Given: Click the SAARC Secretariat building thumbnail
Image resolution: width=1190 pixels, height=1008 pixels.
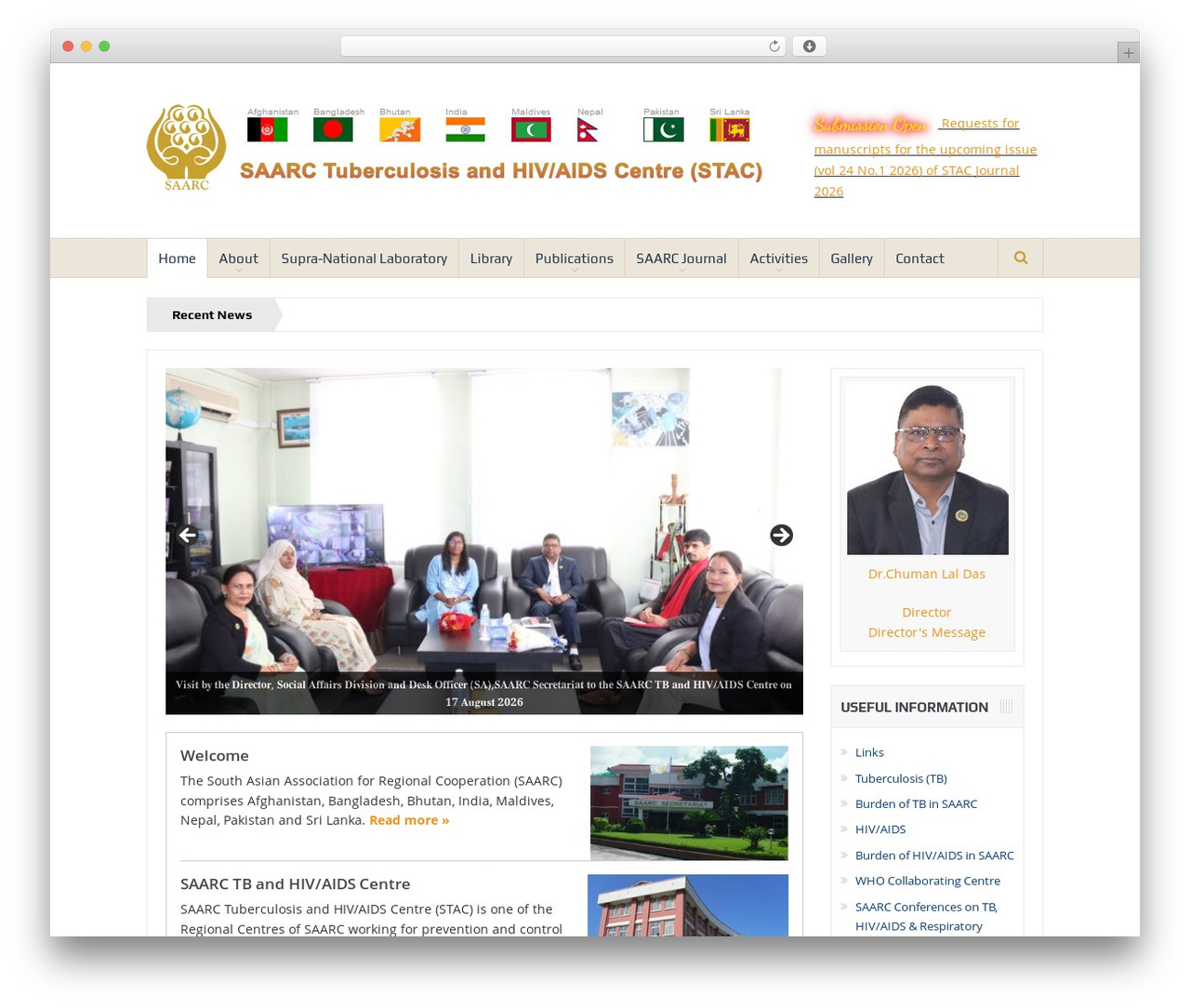Looking at the screenshot, I should 689,803.
